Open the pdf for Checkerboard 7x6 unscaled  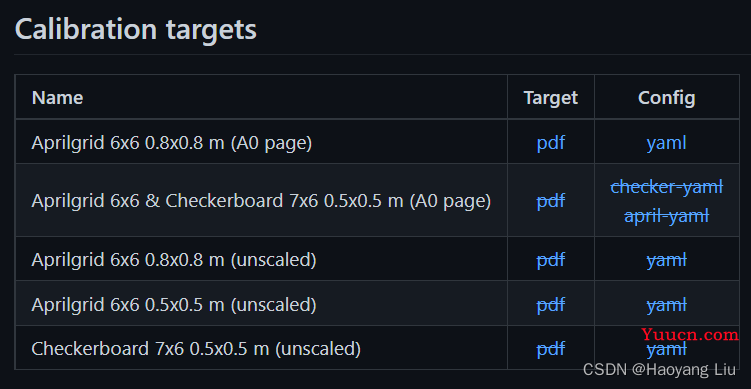tap(551, 349)
